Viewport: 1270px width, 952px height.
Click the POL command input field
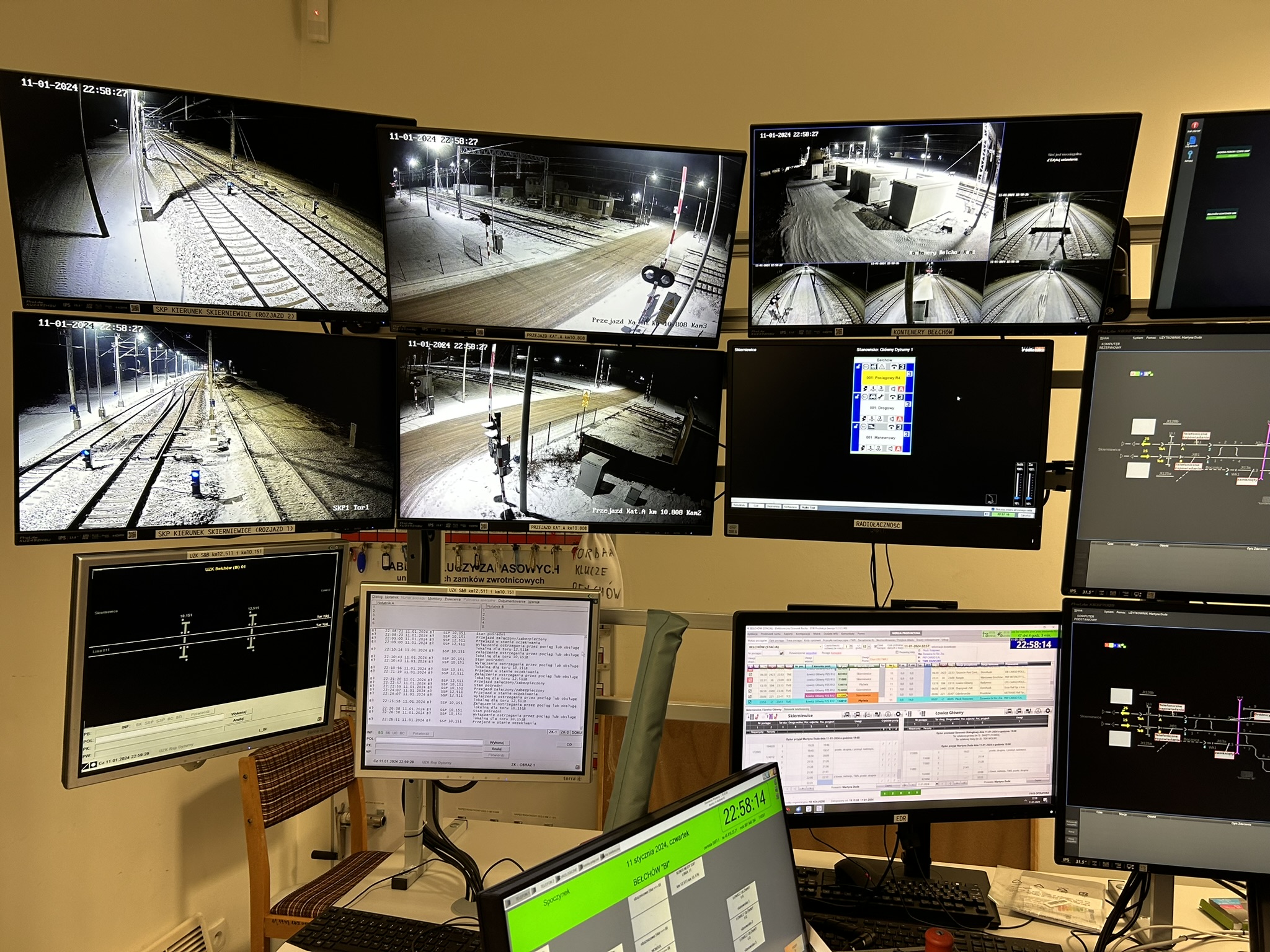429,741
